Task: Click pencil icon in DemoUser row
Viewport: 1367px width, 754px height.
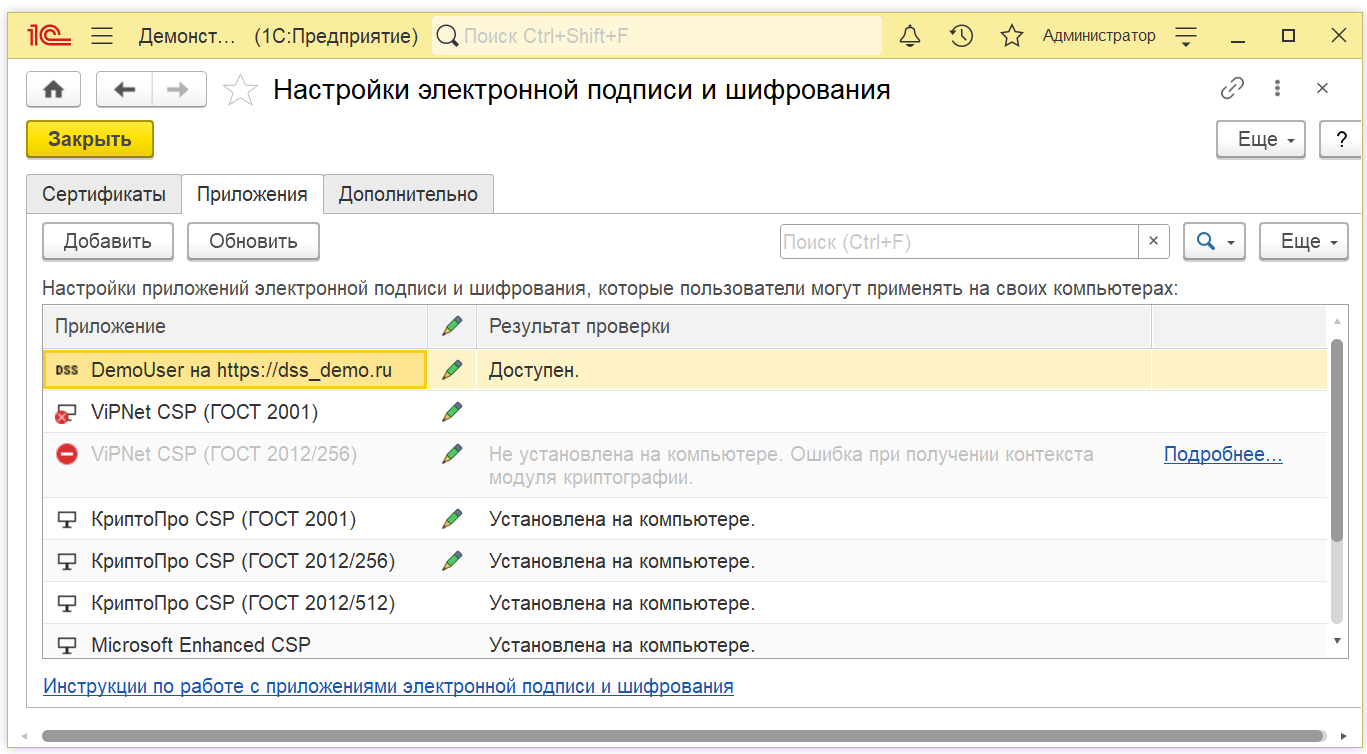Action: [452, 370]
